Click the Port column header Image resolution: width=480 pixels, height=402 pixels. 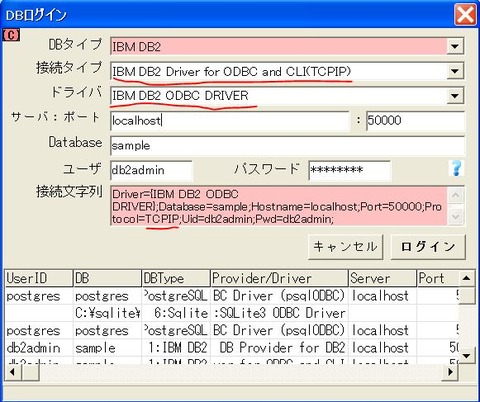438,278
